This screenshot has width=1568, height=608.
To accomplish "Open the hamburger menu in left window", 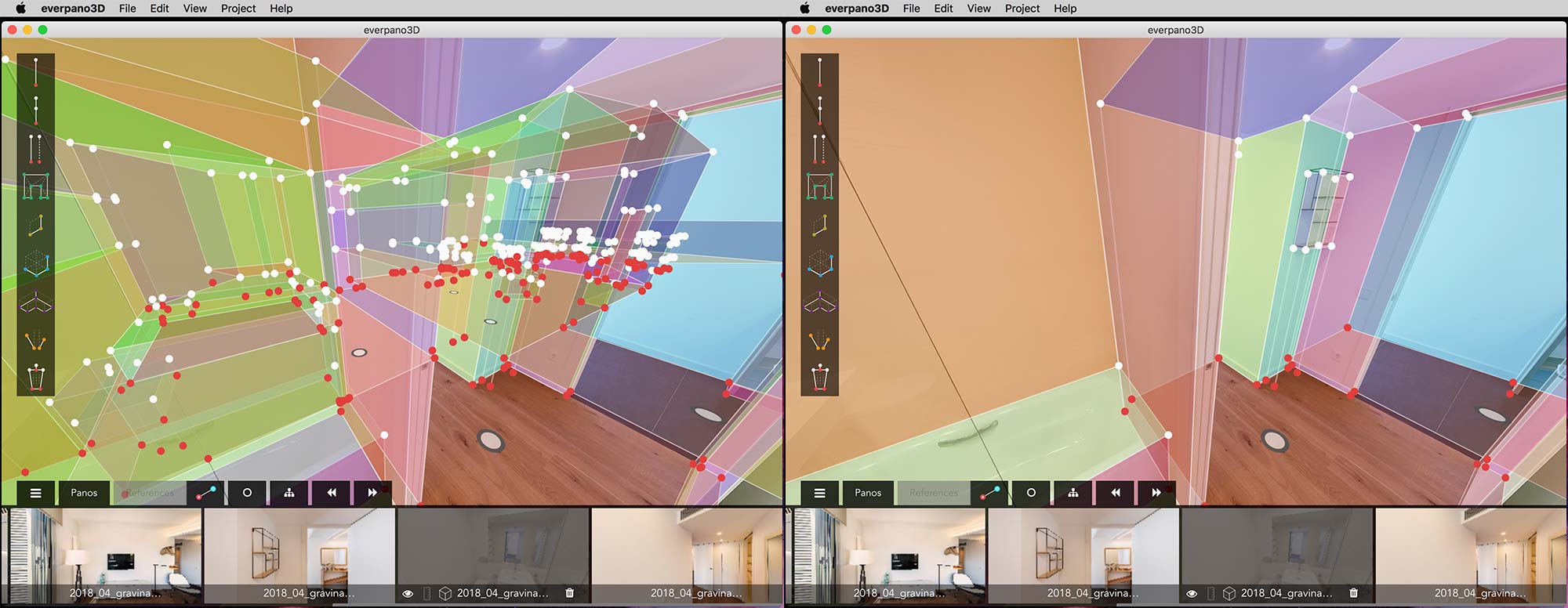I will point(36,493).
